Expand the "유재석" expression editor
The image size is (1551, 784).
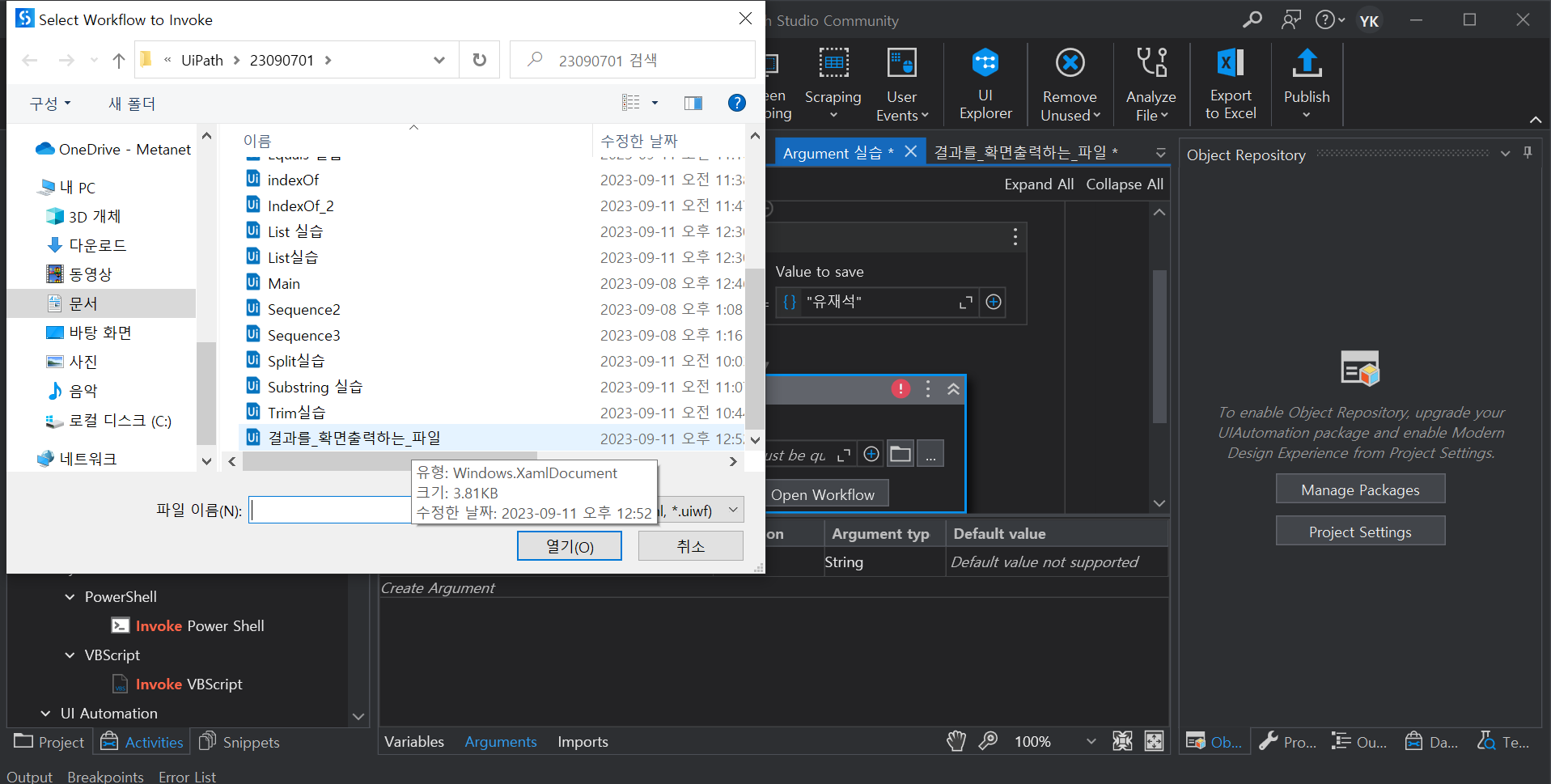(x=965, y=302)
